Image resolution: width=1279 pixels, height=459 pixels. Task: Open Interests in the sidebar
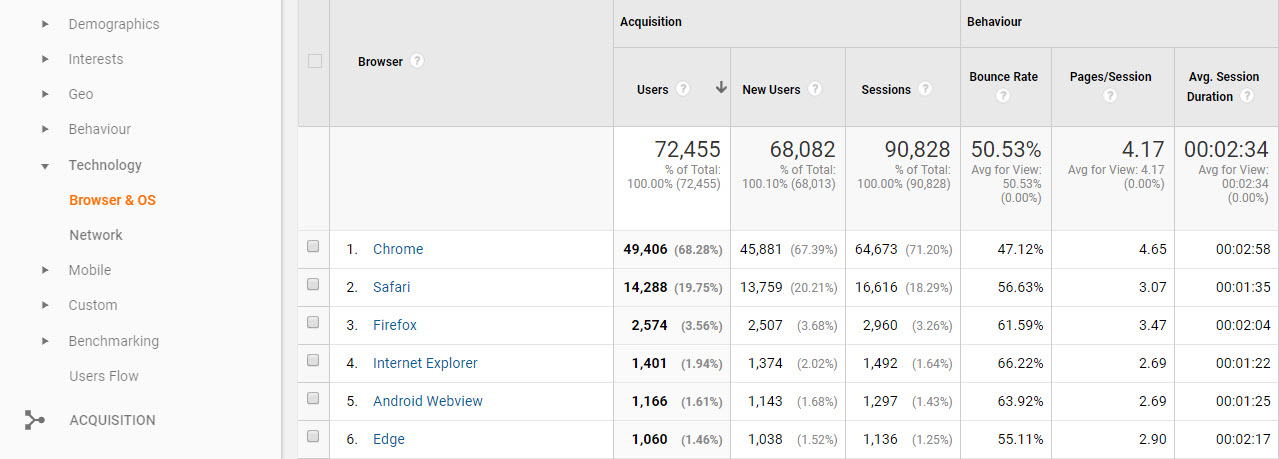point(96,59)
